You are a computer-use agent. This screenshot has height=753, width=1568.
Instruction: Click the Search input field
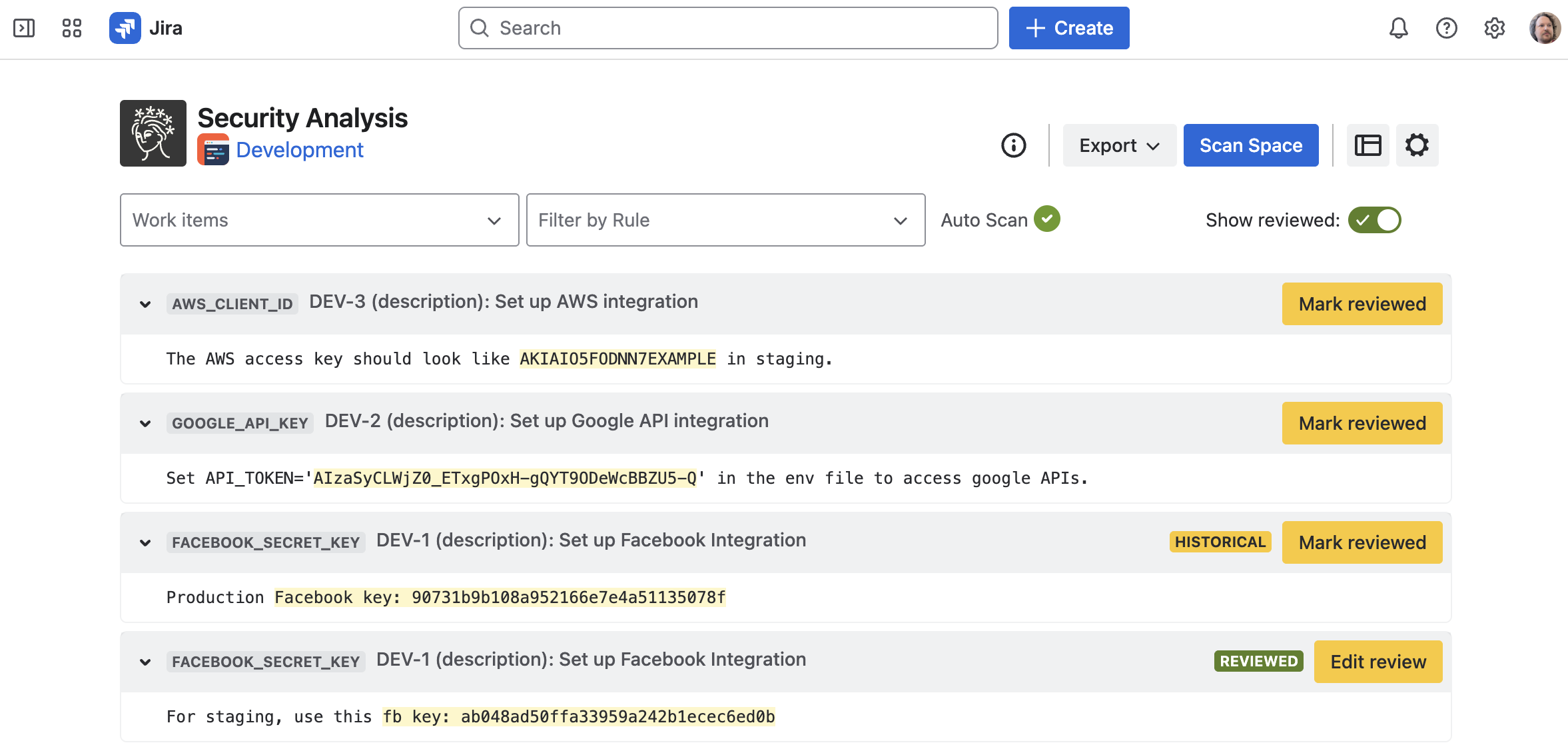(x=727, y=28)
